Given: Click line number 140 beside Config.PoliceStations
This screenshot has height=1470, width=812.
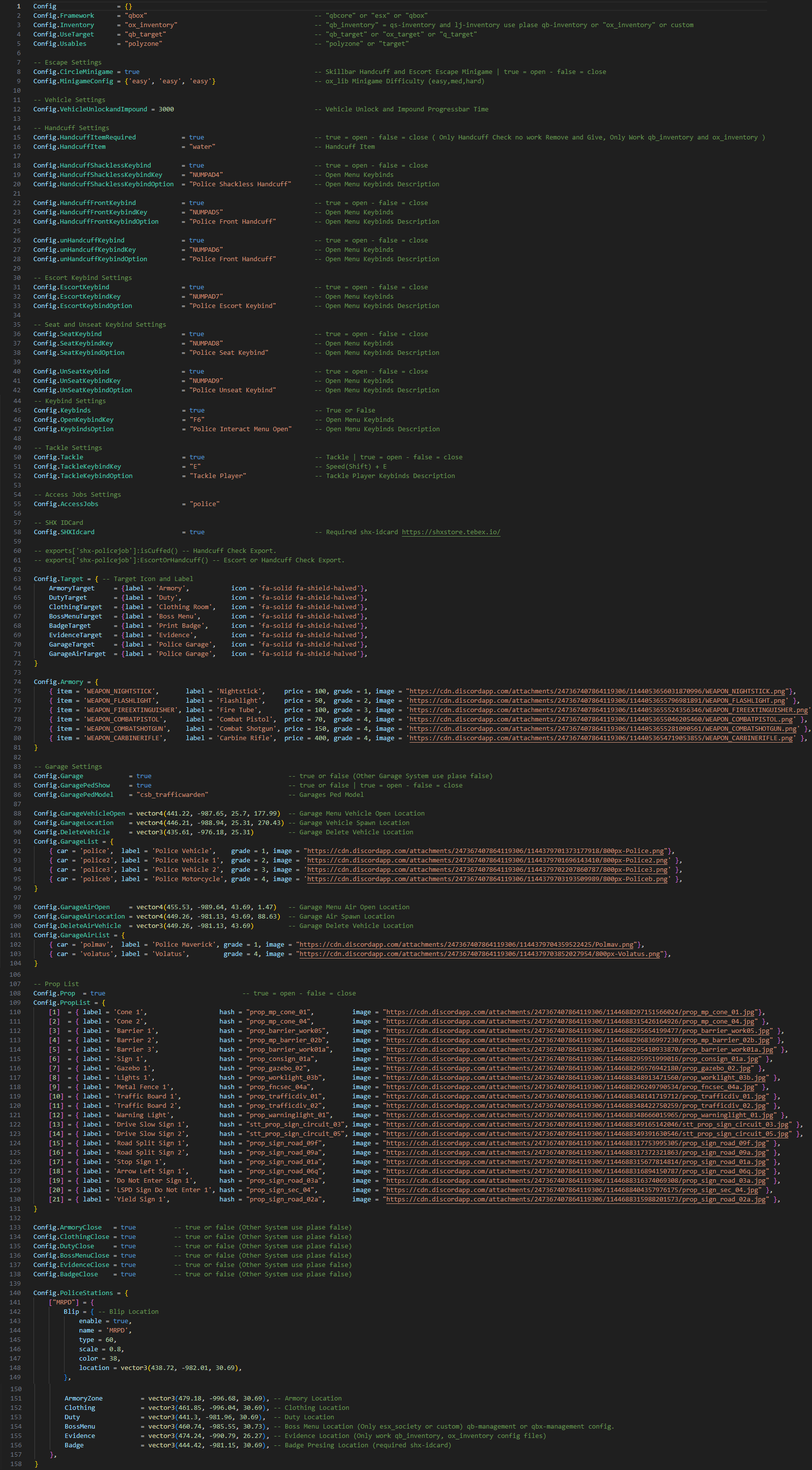Looking at the screenshot, I should click(x=15, y=1293).
